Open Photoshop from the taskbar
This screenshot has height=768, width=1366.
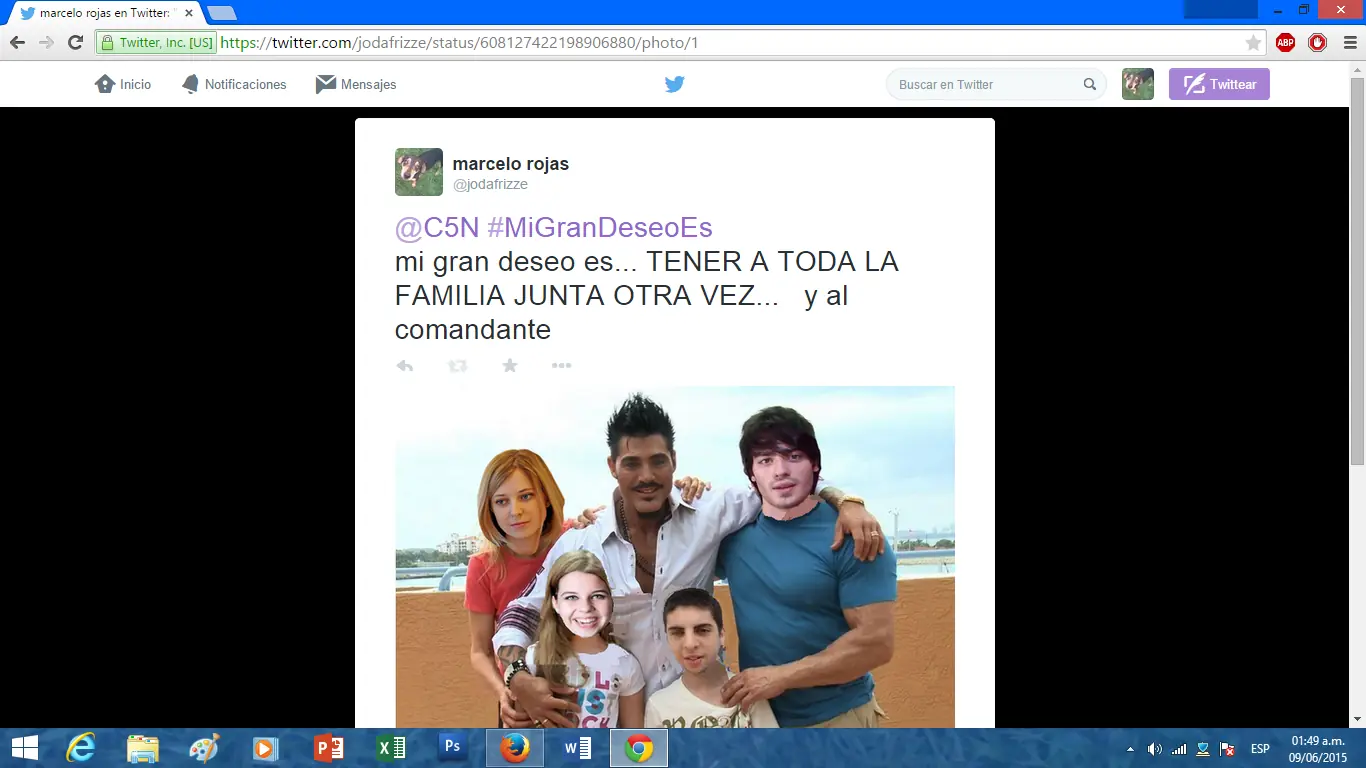(x=453, y=748)
